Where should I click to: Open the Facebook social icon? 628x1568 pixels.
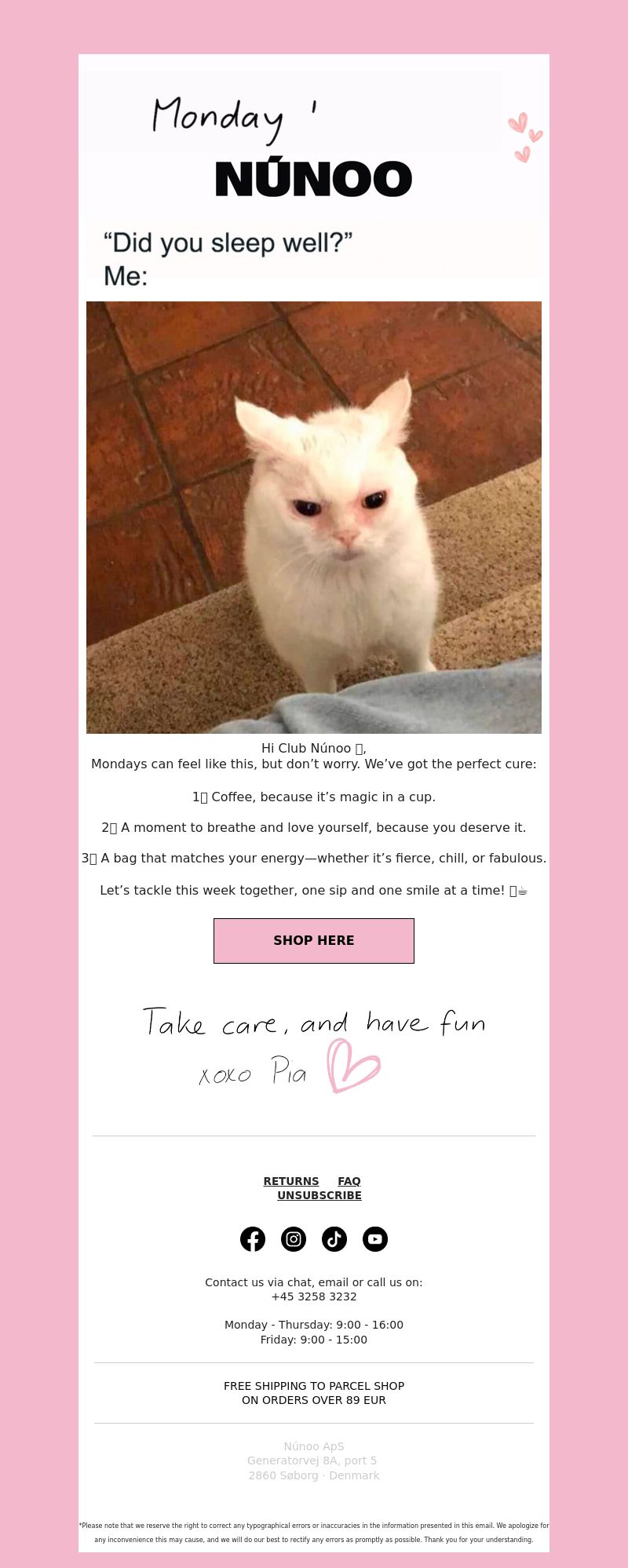click(x=253, y=1239)
